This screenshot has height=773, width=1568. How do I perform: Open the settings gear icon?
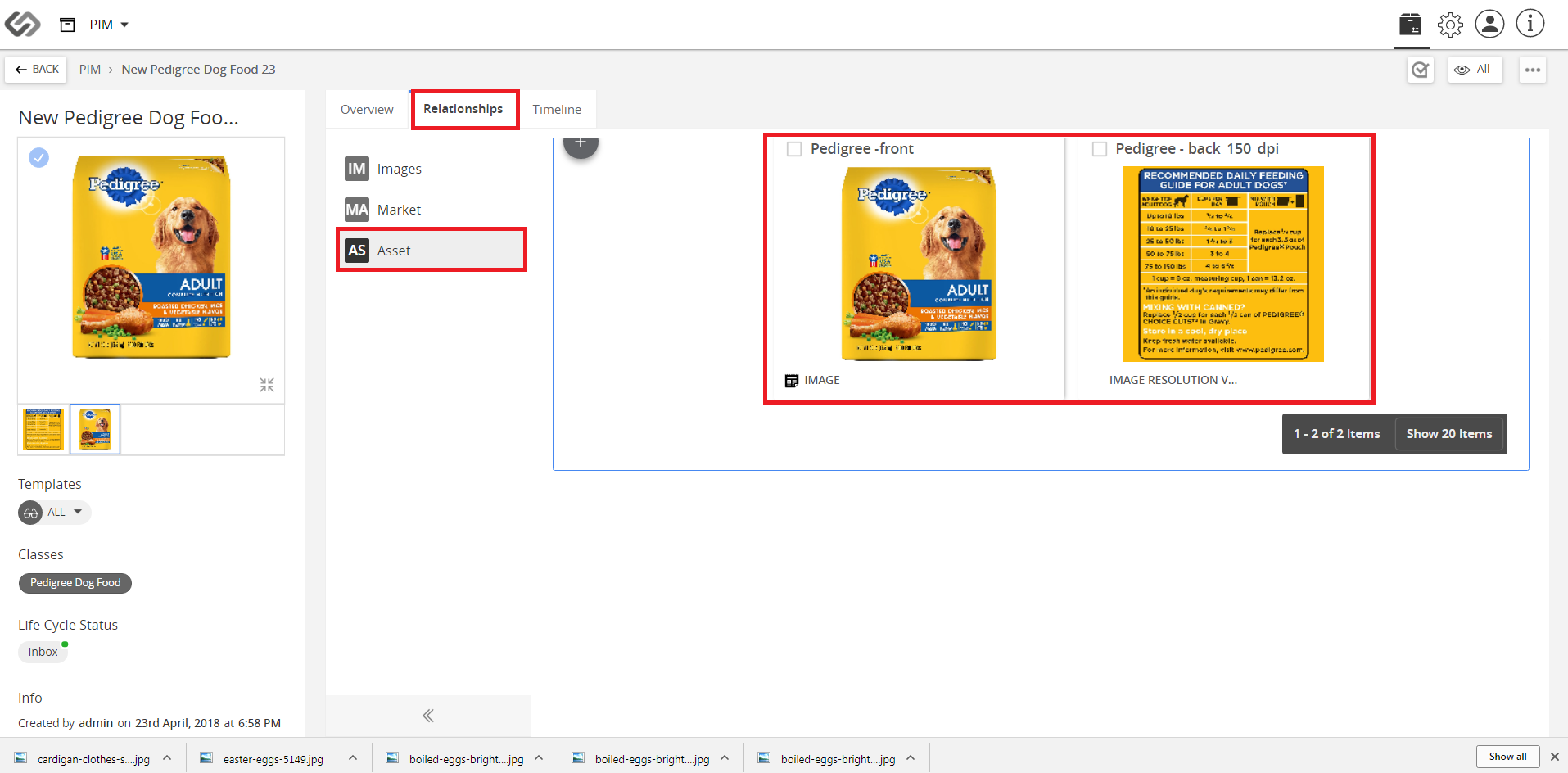pyautogui.click(x=1450, y=25)
